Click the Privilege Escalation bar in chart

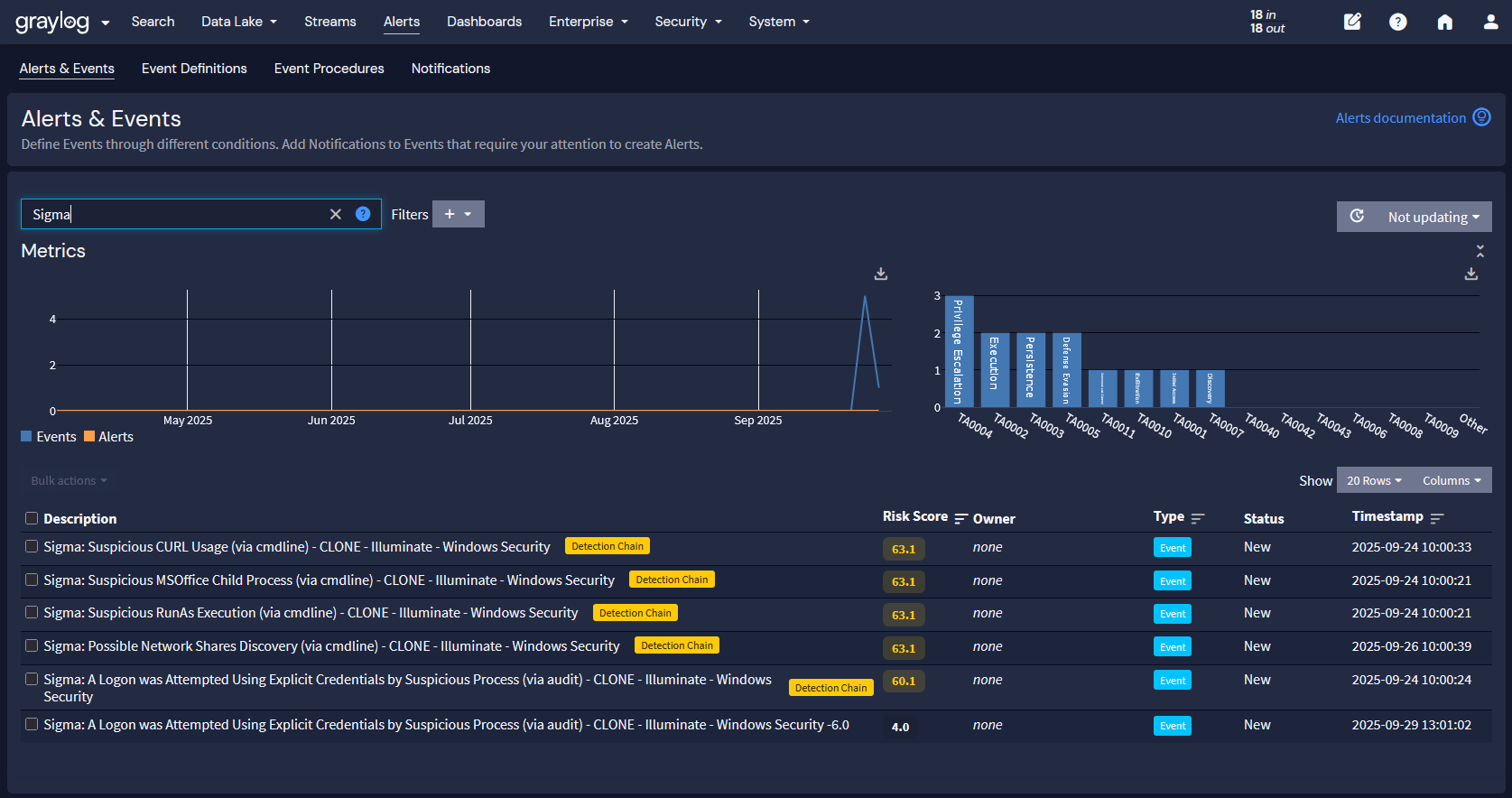(x=959, y=351)
